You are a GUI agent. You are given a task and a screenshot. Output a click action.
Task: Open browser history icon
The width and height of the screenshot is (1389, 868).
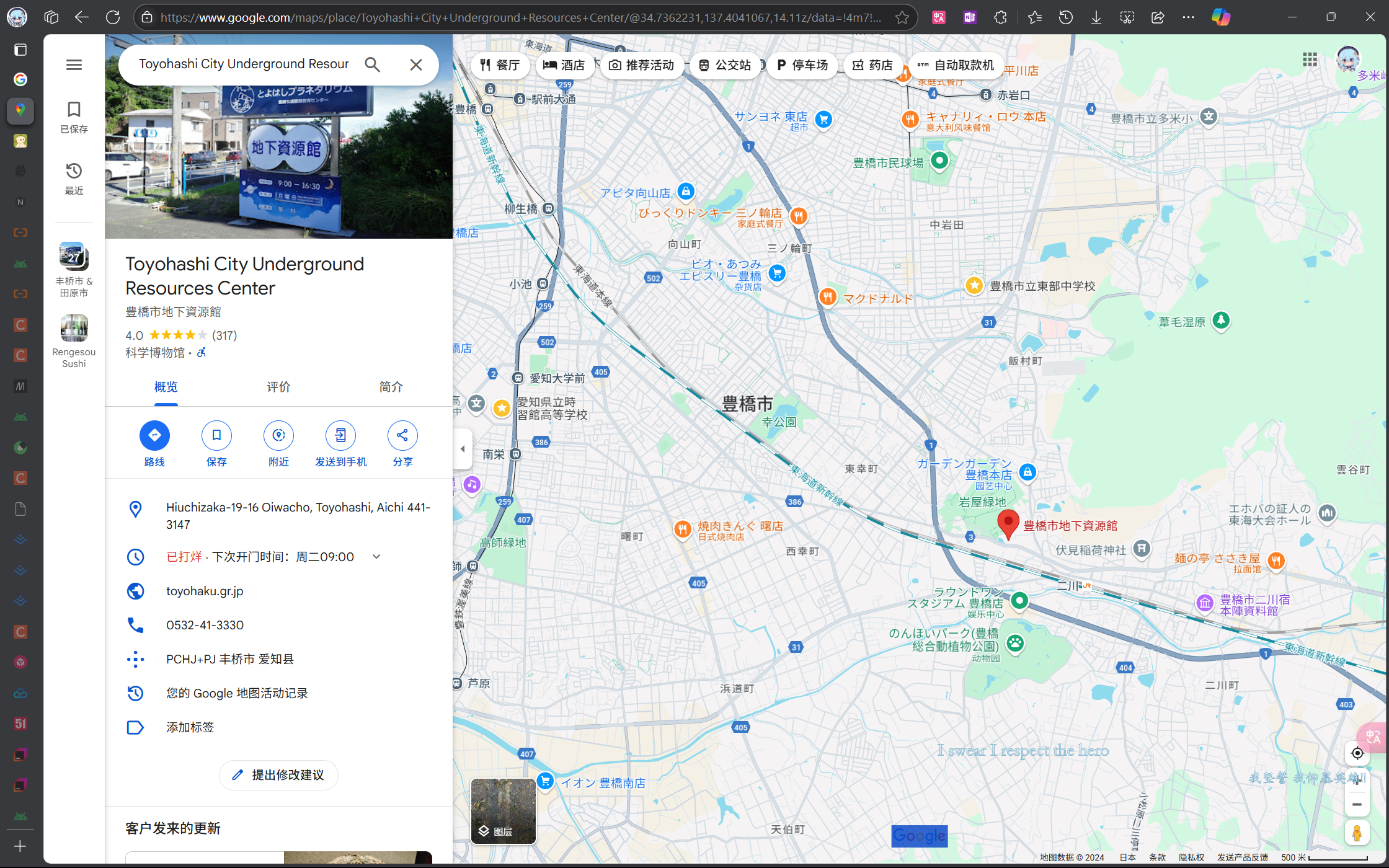(1065, 17)
